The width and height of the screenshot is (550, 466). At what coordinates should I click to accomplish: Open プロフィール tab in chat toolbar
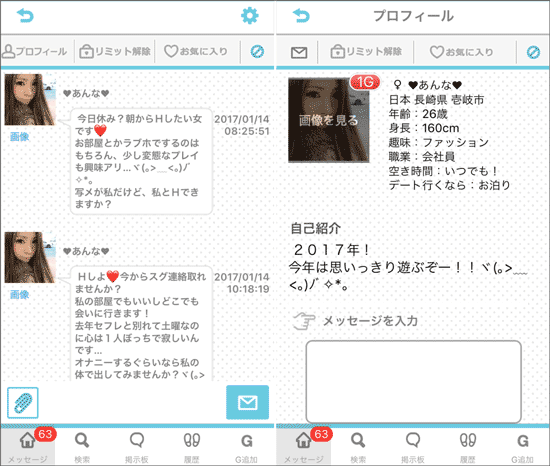click(35, 52)
